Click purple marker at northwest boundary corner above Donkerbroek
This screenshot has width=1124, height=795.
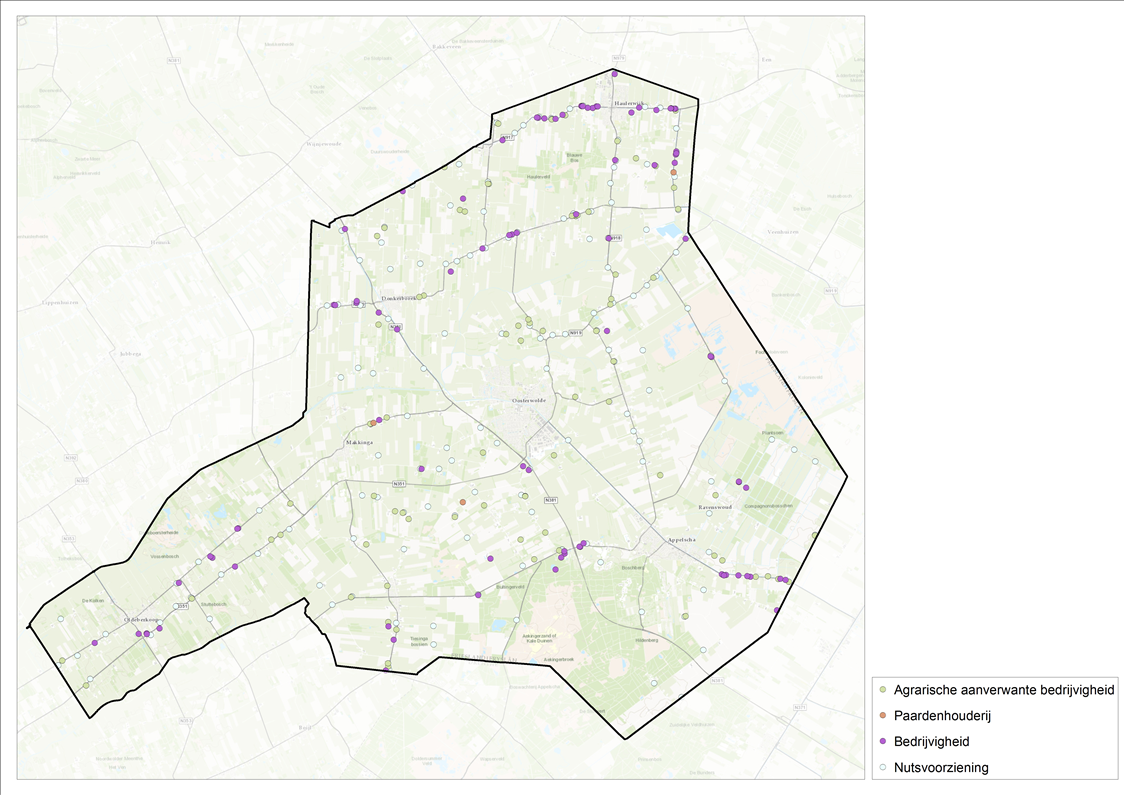click(x=345, y=229)
